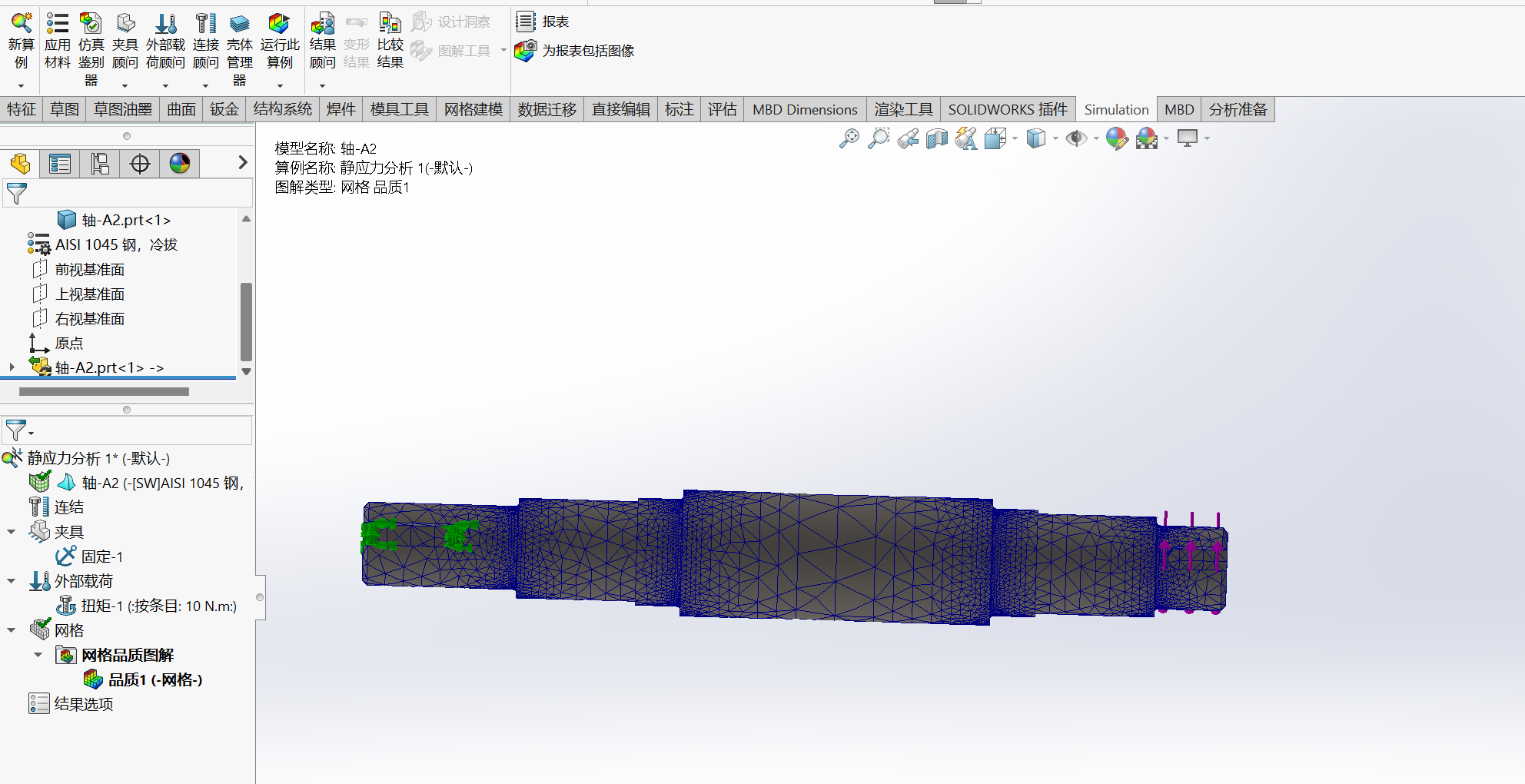Click Previous View icon in view toolbar

coord(908,138)
